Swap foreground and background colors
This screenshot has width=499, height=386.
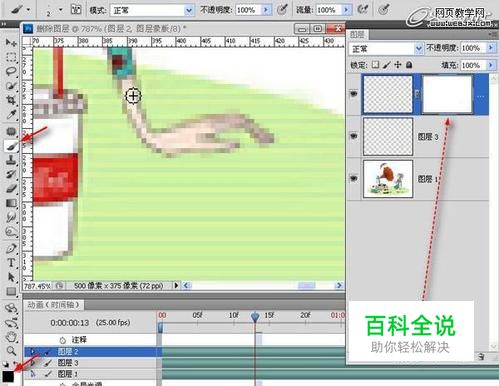pyautogui.click(x=16, y=363)
